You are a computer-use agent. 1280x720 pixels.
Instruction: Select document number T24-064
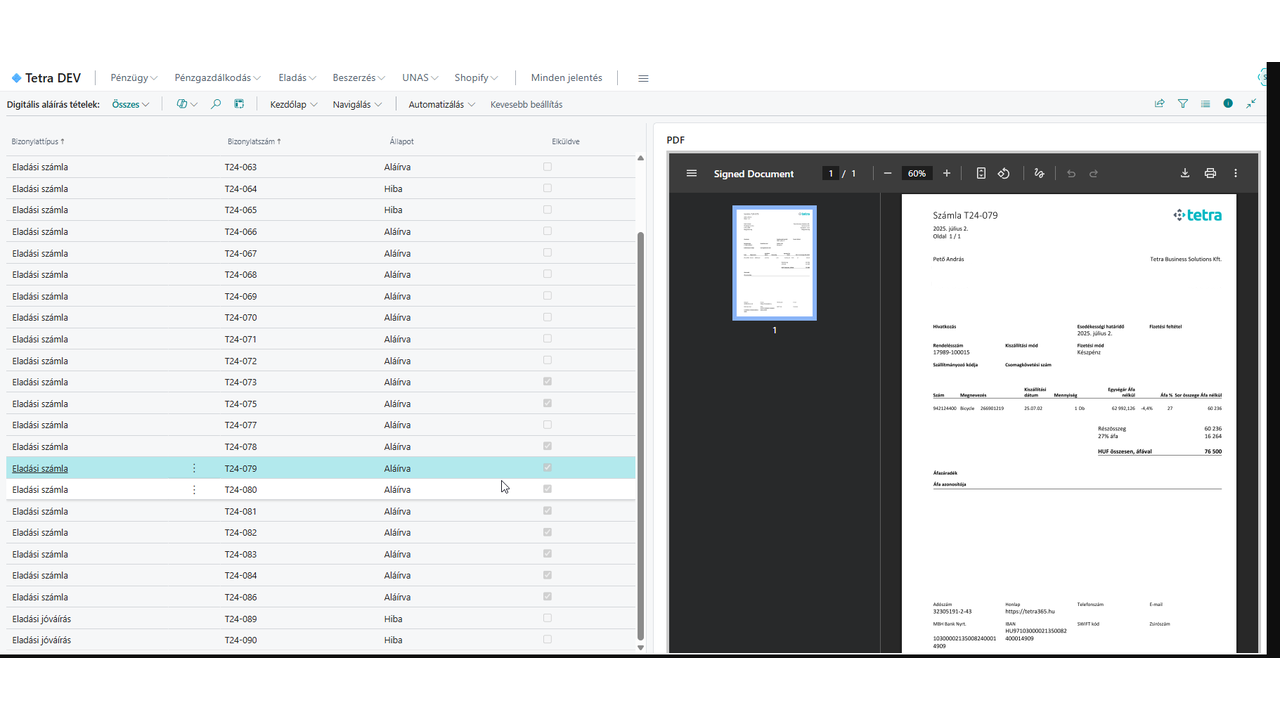coord(241,189)
